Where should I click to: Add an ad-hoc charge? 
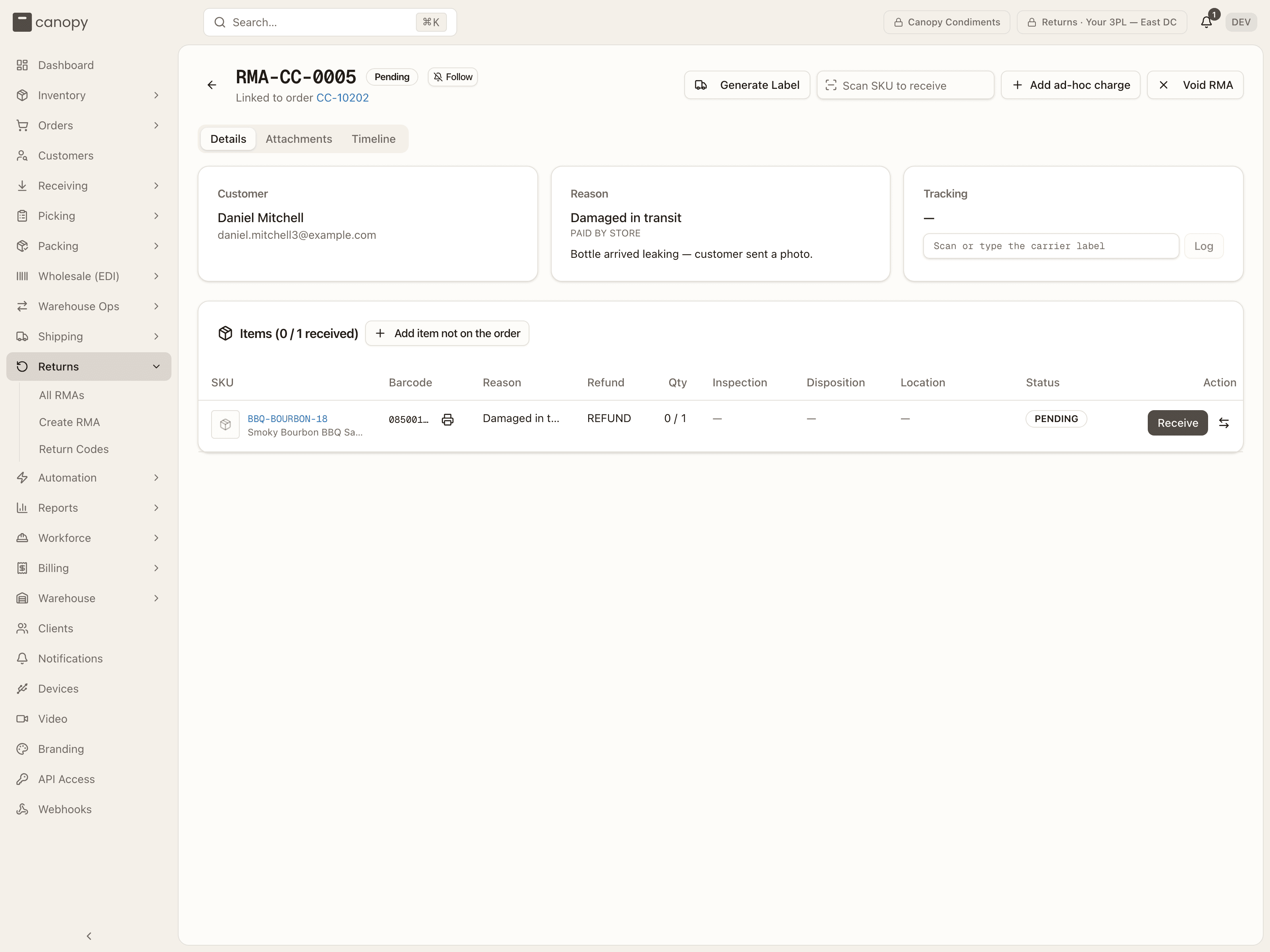(1071, 85)
